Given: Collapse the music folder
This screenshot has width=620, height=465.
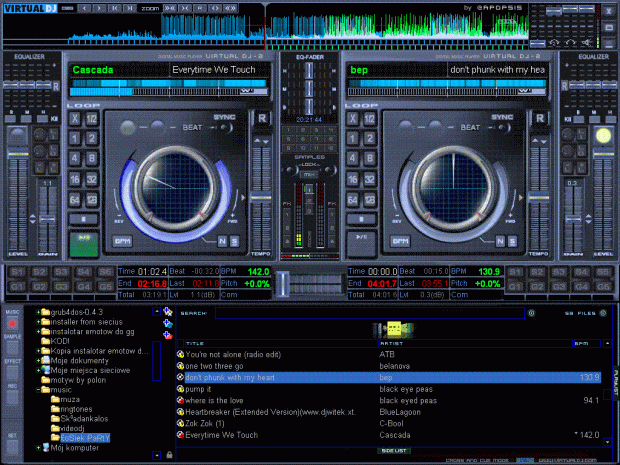Looking at the screenshot, I should [x=38, y=390].
